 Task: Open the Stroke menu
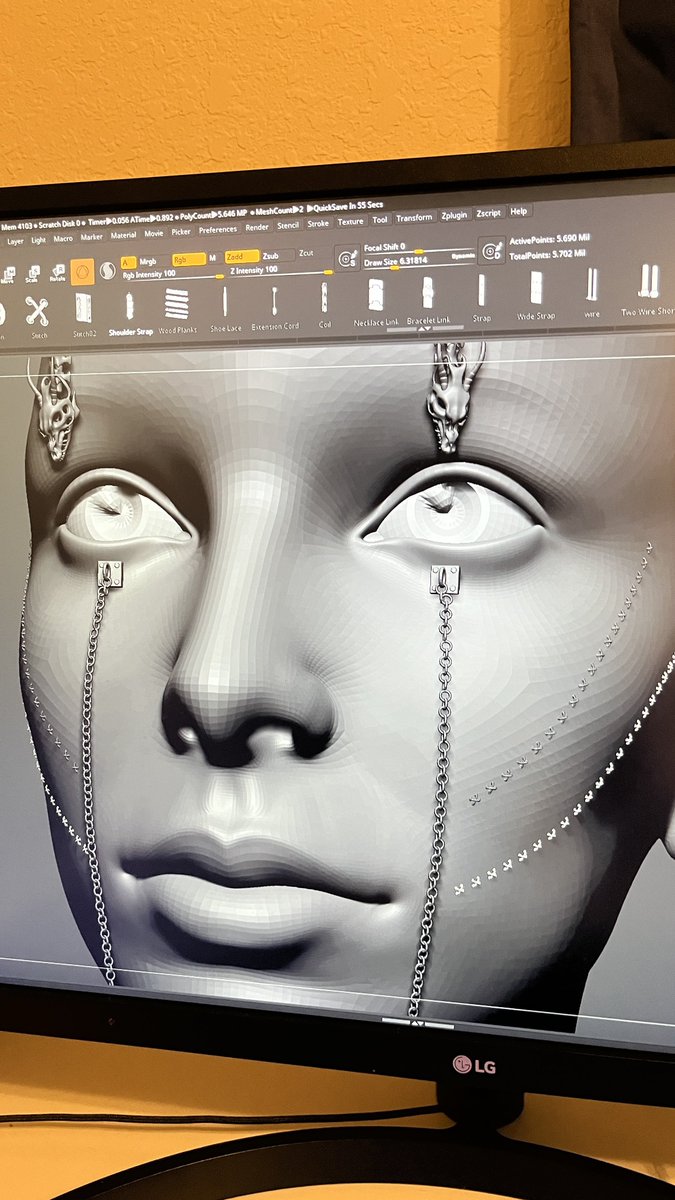pos(318,224)
